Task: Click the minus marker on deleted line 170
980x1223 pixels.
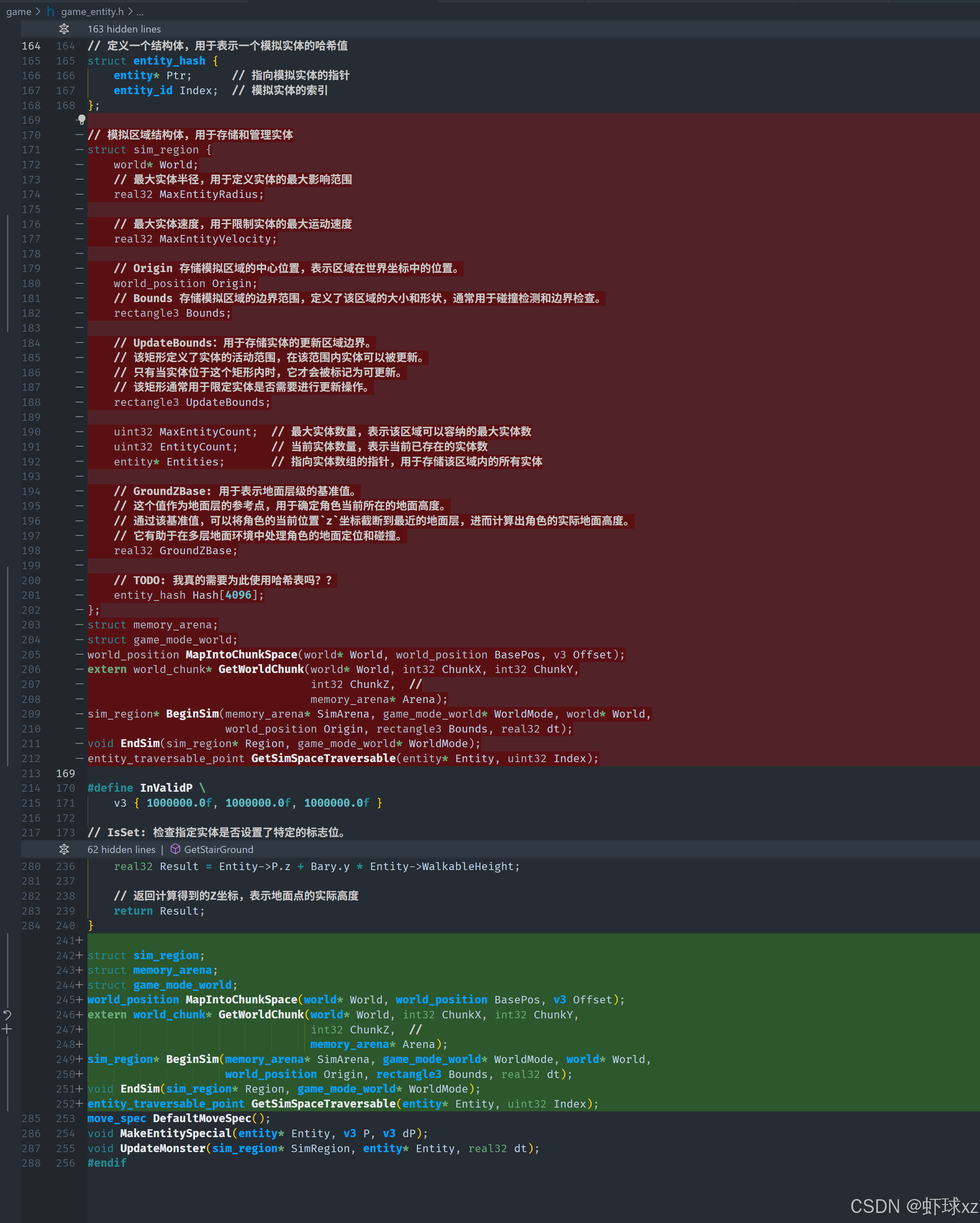Action: click(80, 135)
